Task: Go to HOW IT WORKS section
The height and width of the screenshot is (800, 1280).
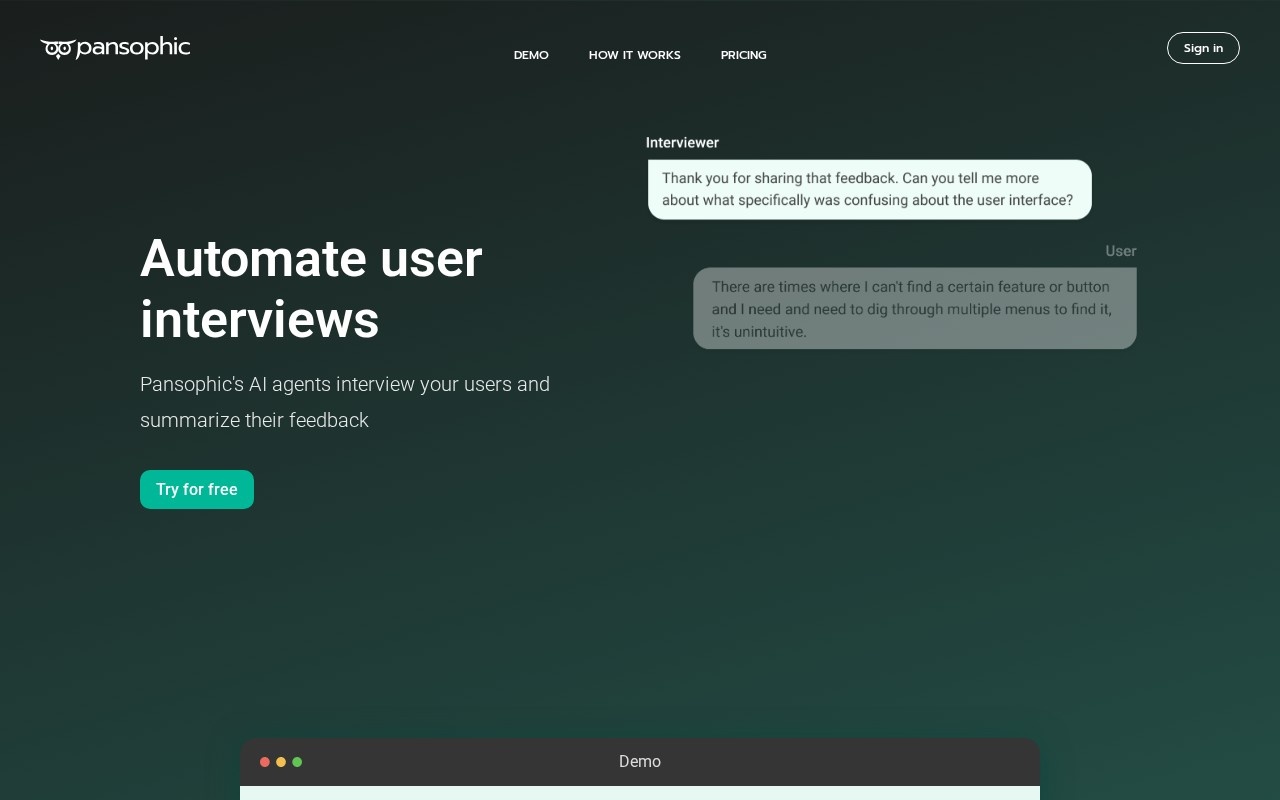Action: (x=634, y=55)
